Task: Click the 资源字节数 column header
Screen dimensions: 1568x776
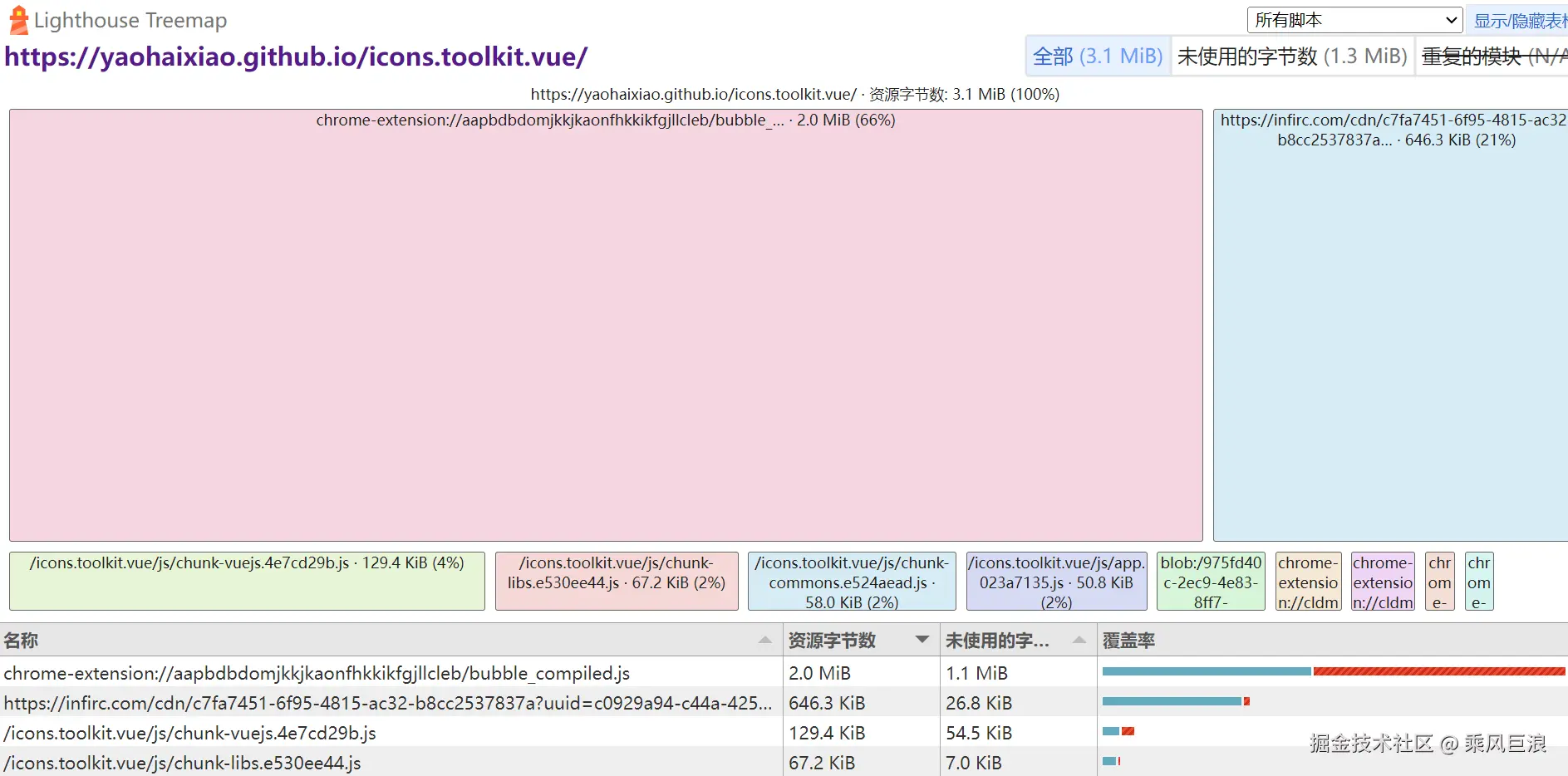Action: pos(861,640)
